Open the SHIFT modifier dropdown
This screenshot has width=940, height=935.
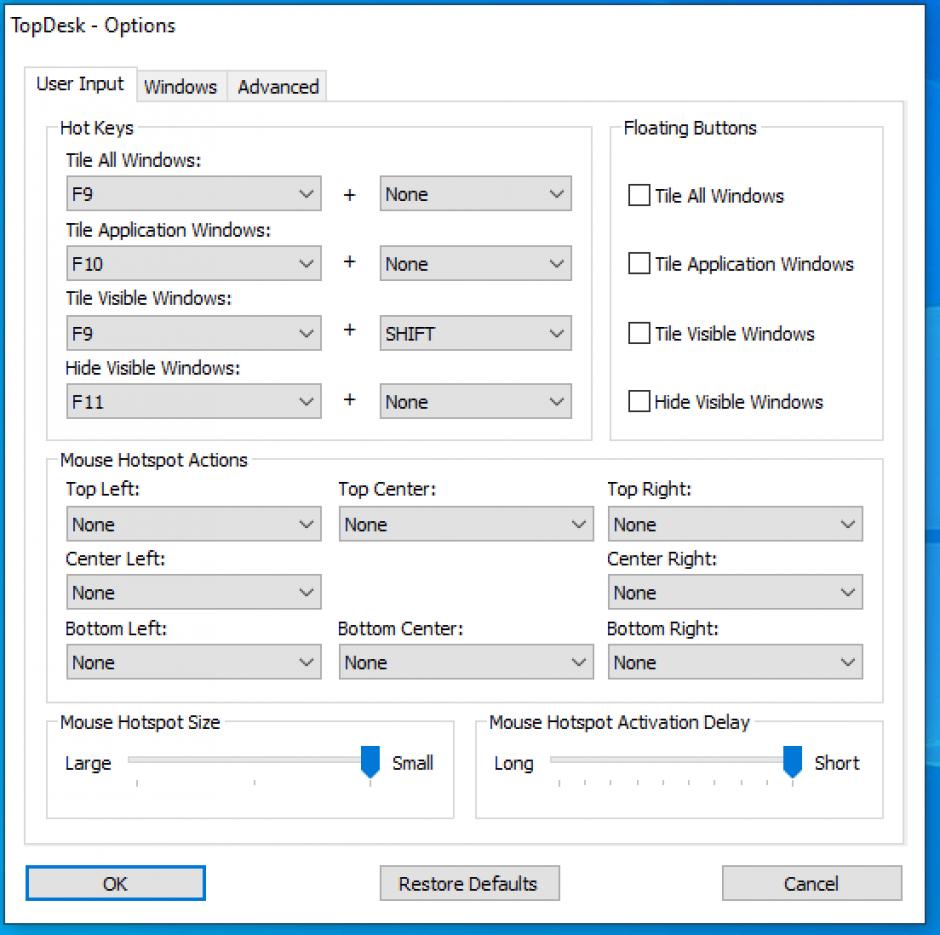(475, 333)
